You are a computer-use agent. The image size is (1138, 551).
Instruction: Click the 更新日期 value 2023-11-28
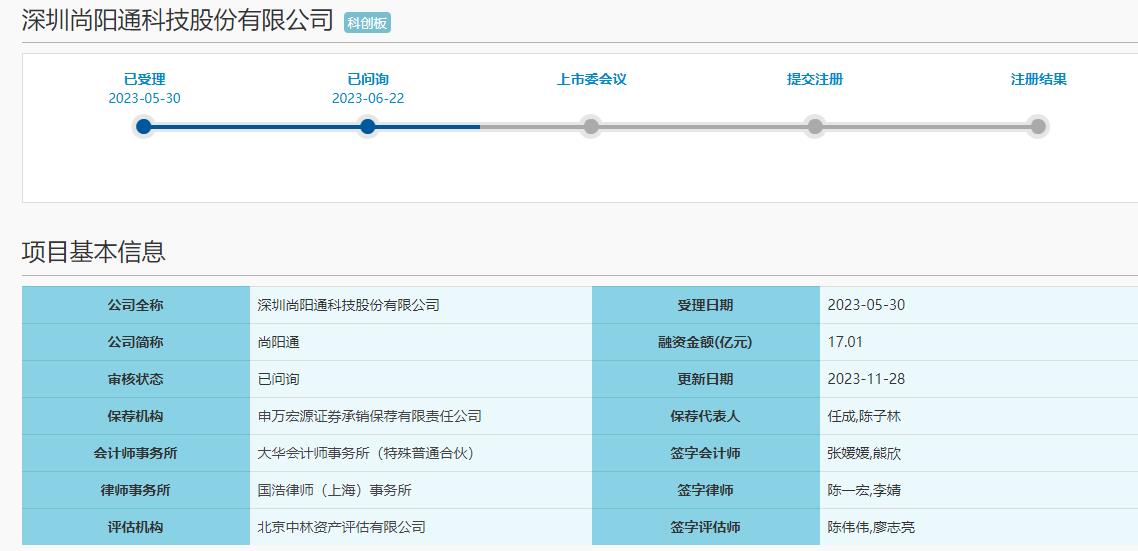coord(866,379)
